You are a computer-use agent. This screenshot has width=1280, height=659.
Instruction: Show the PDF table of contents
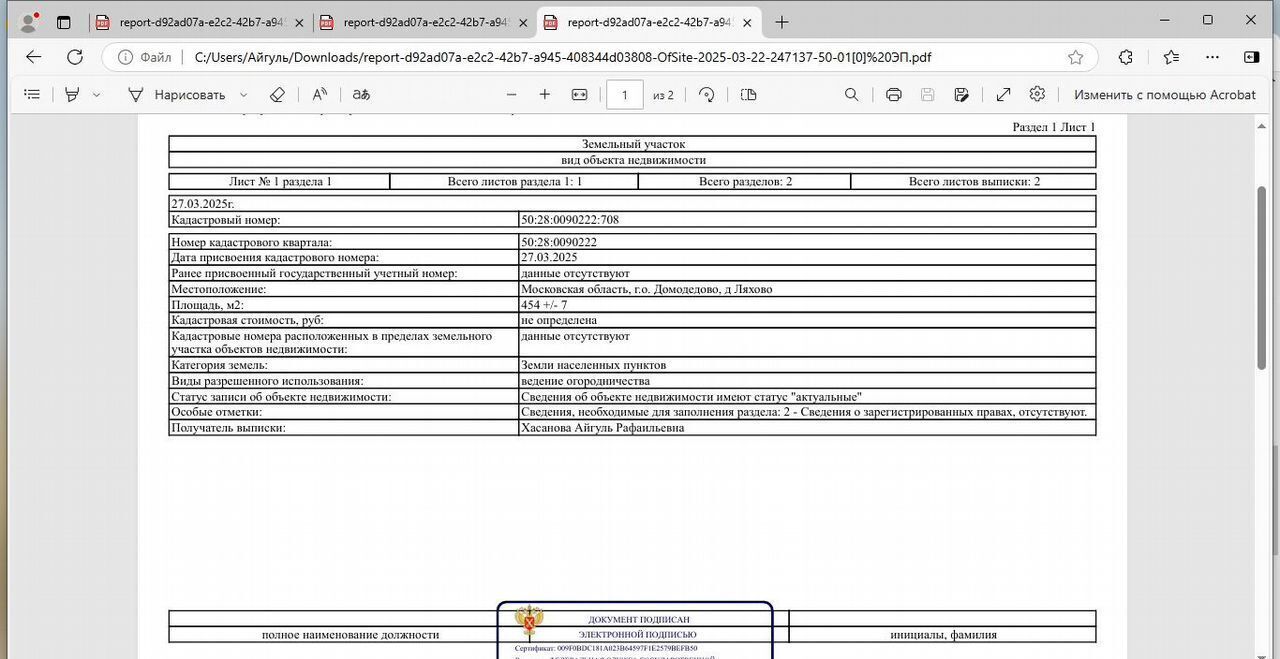[32, 94]
